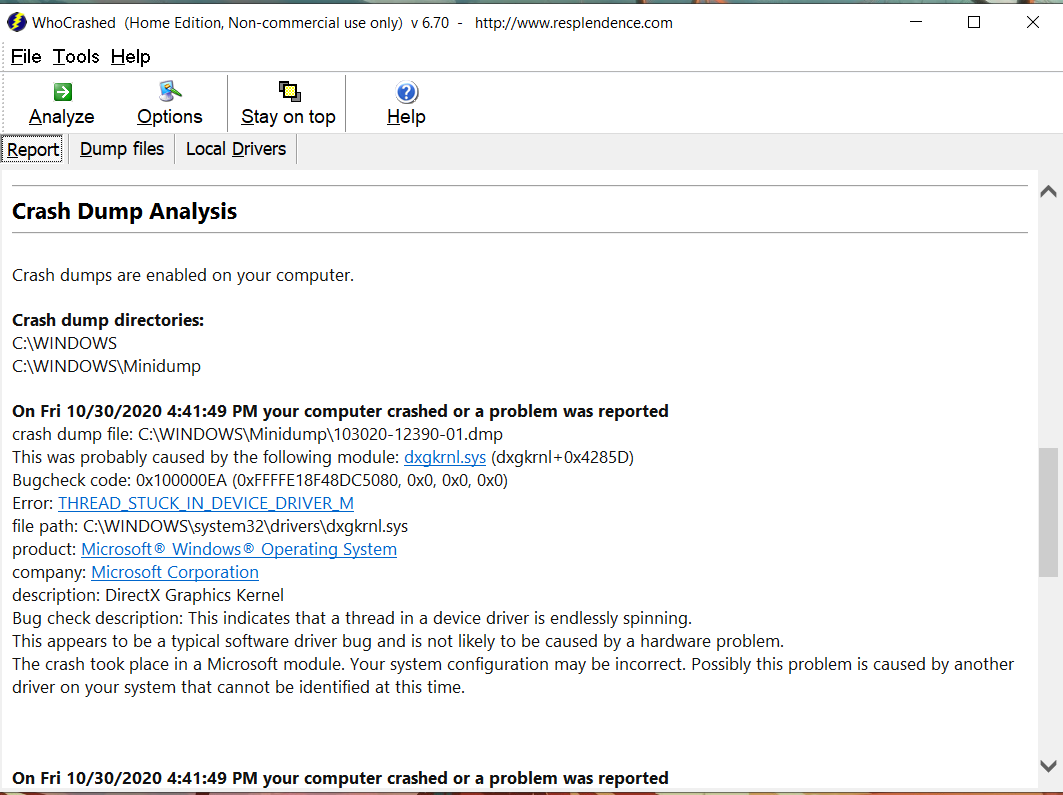
Task: Follow the Microsoft Windows Operating System link
Action: (239, 549)
